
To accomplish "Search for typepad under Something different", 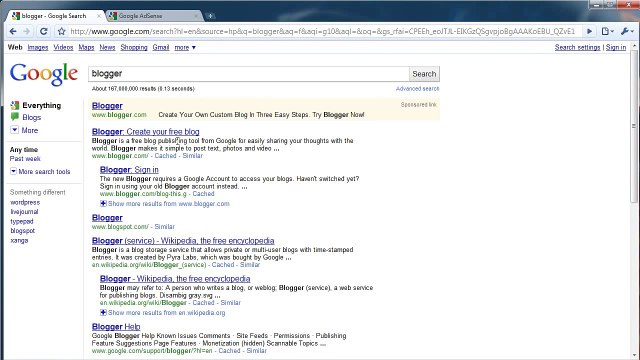I will pos(22,221).
